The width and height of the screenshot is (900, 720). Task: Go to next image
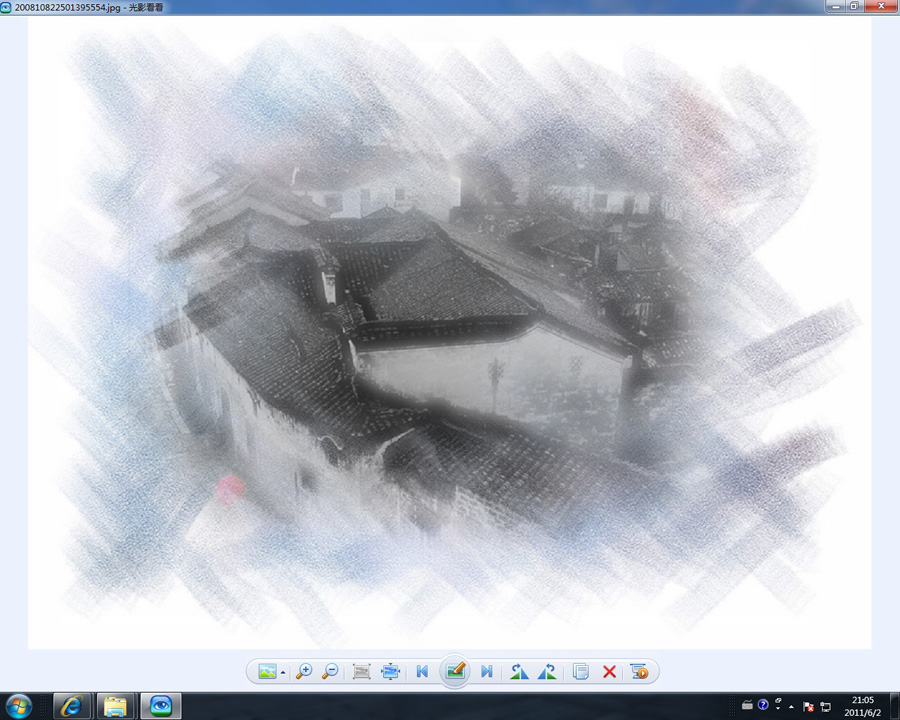pyautogui.click(x=487, y=672)
